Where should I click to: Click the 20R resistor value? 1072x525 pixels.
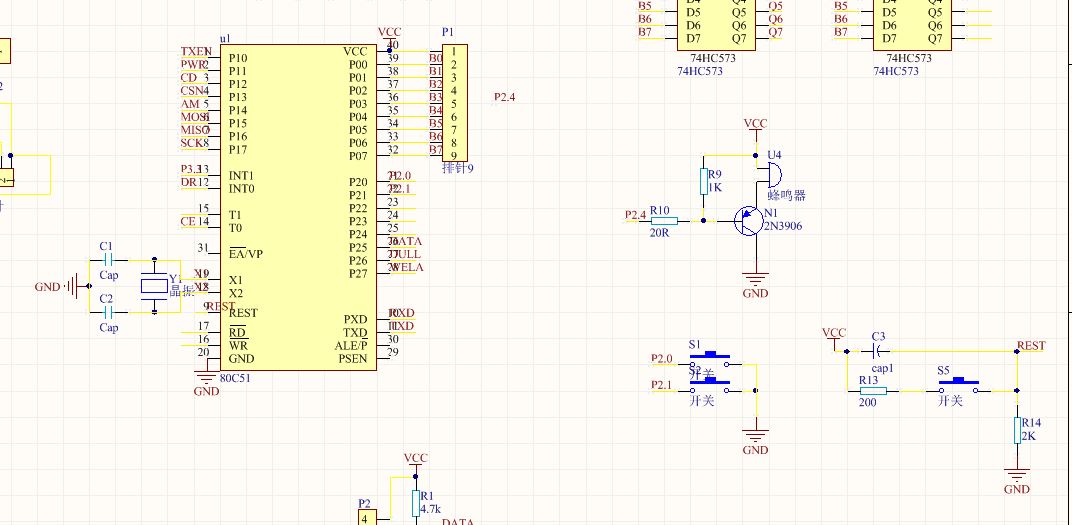point(658,233)
